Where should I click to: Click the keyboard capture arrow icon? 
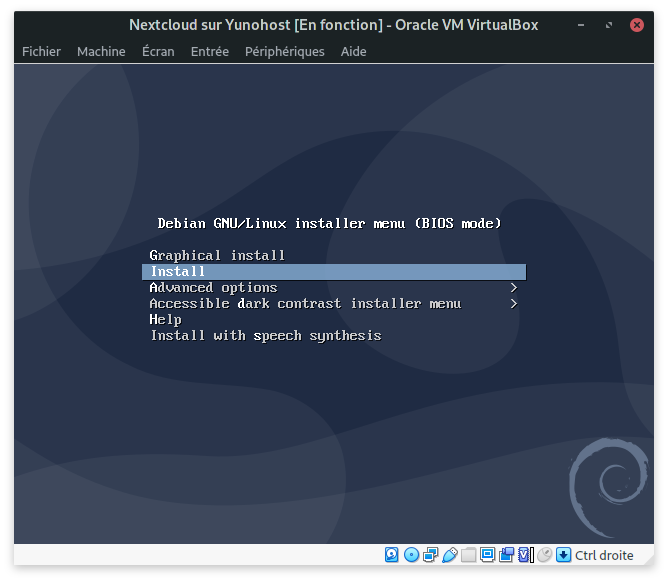pyautogui.click(x=563, y=555)
